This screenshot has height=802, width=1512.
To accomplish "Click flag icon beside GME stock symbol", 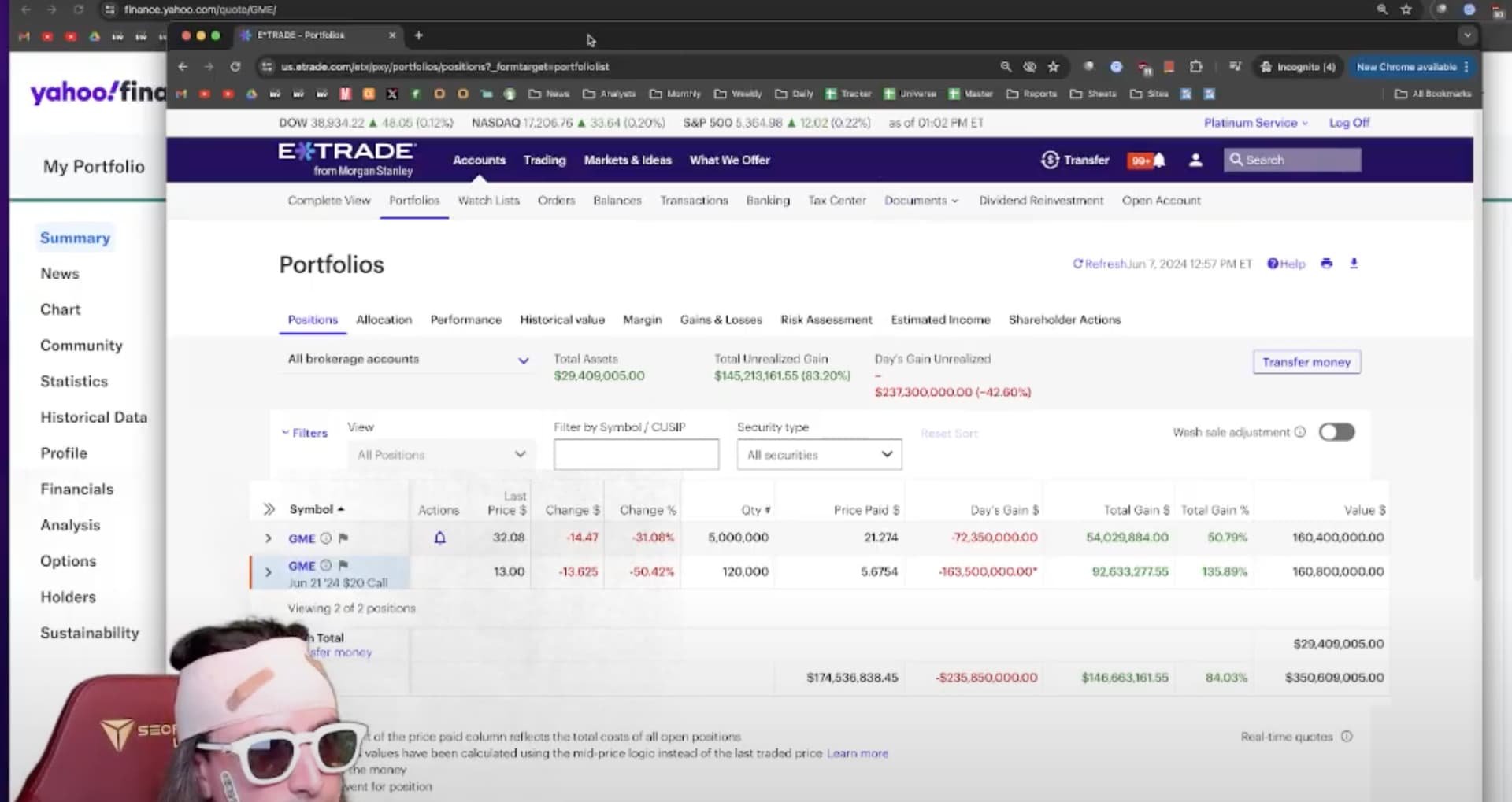I will pyautogui.click(x=343, y=538).
